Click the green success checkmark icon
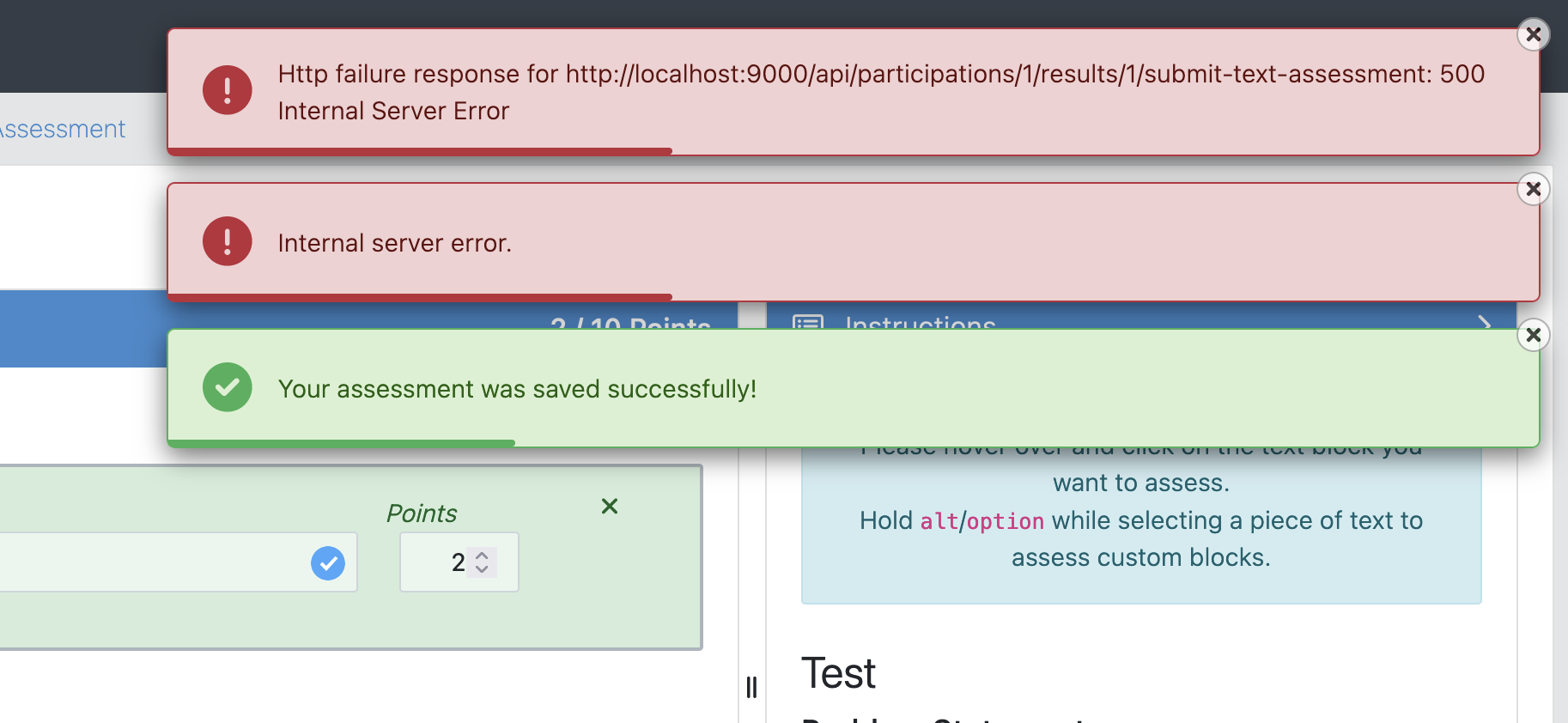Viewport: 1568px width, 723px height. point(227,387)
